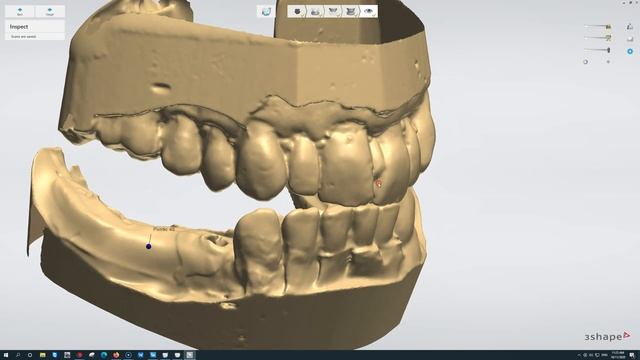
Task: Click the red marker on the upper incisor
Action: click(378, 184)
